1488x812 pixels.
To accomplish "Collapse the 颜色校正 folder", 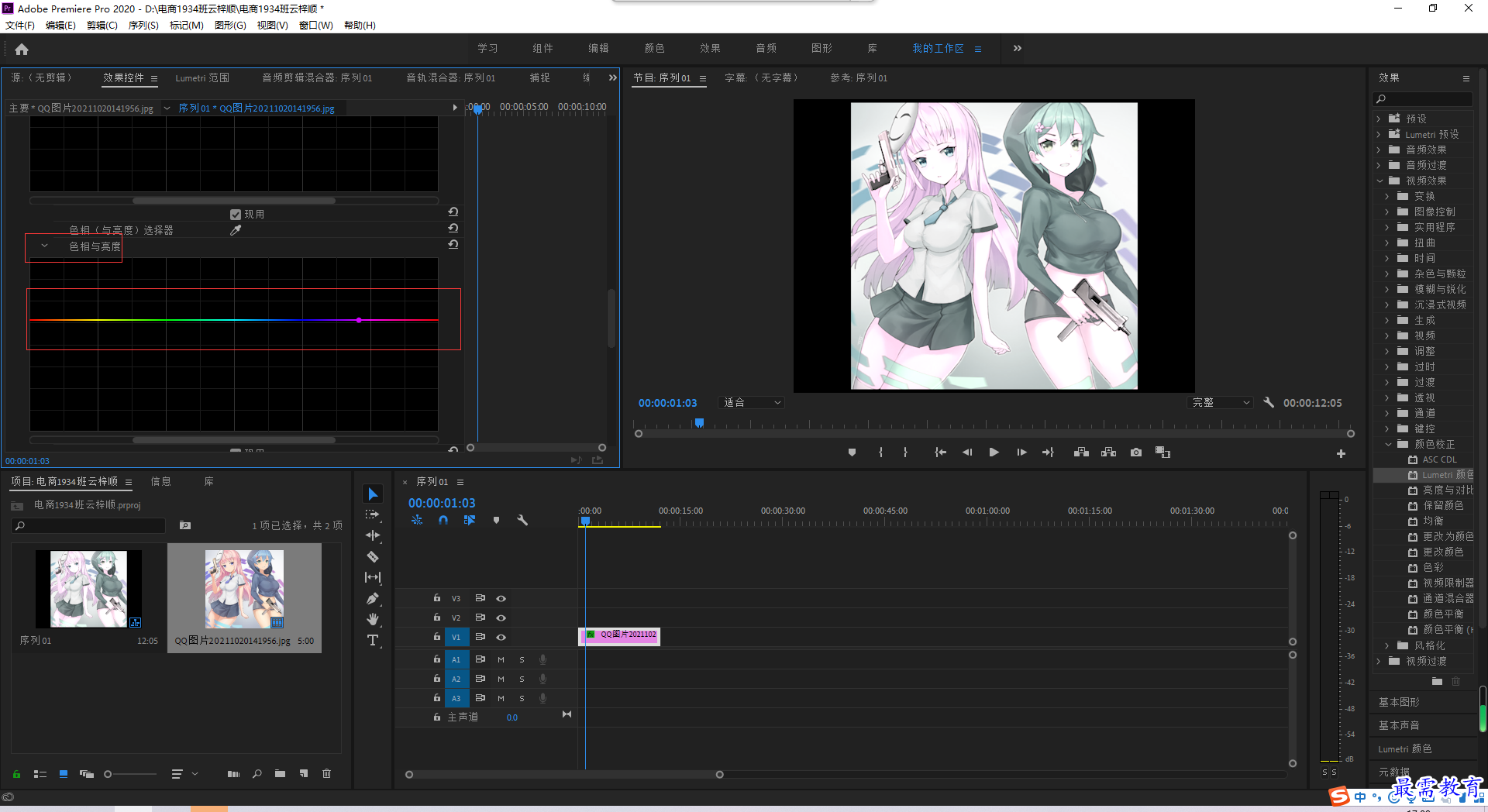I will (1388, 444).
